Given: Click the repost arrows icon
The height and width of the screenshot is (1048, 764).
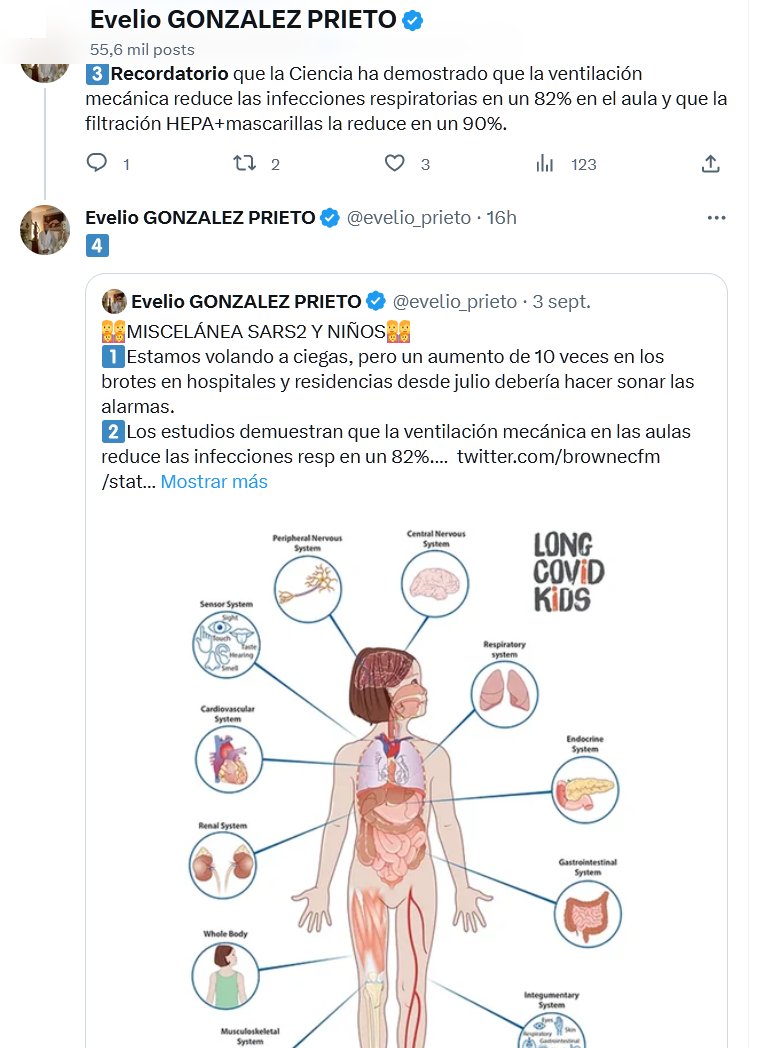Looking at the screenshot, I should [244, 163].
